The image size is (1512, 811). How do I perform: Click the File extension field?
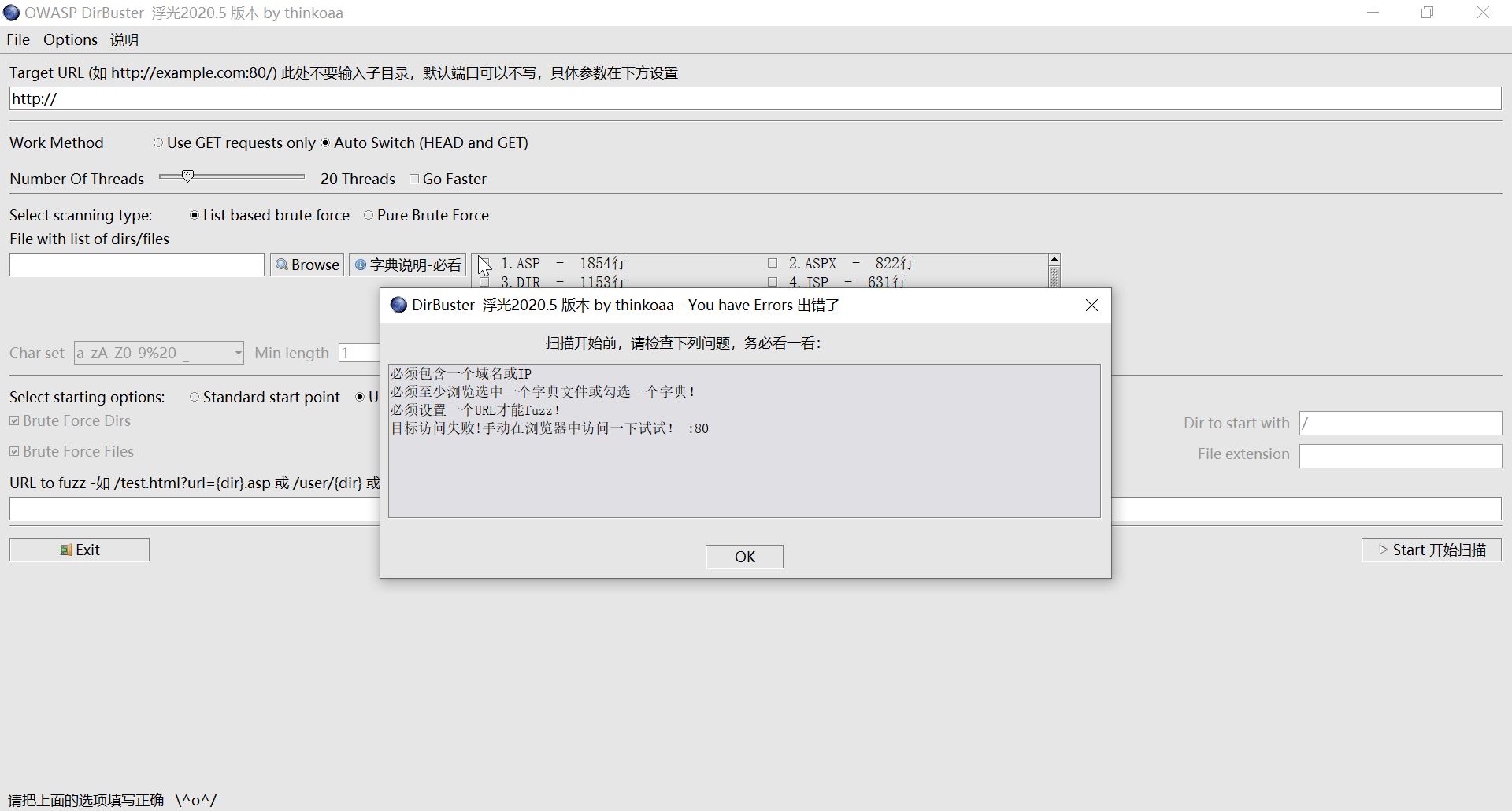click(x=1400, y=456)
